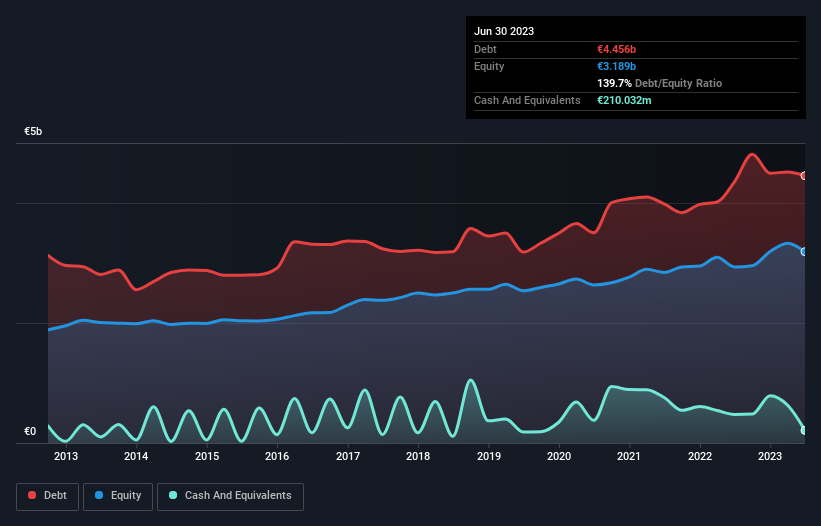The width and height of the screenshot is (821, 526).
Task: Click the 2019 x-axis label
Action: [x=489, y=456]
